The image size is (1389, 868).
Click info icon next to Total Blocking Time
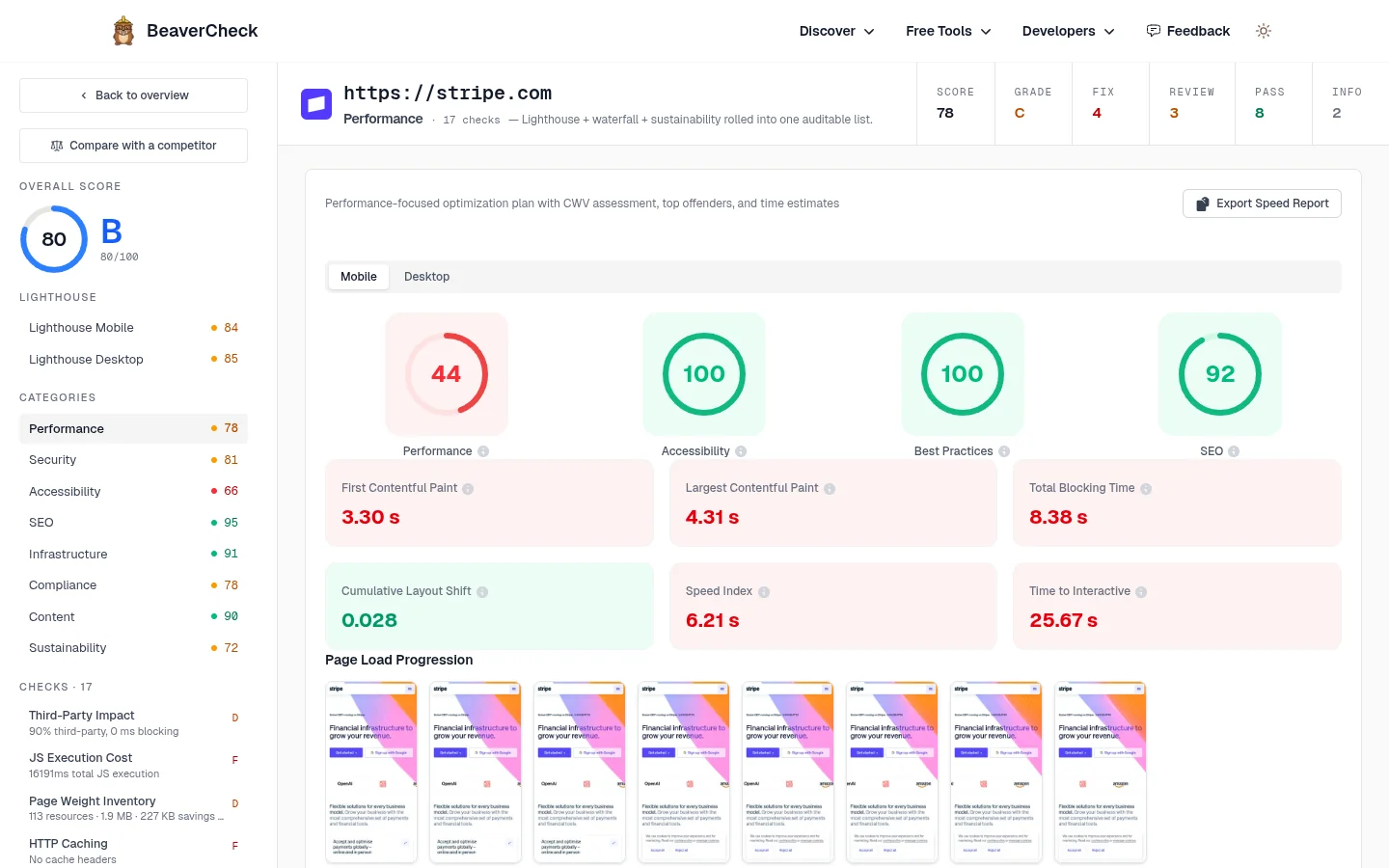click(1146, 489)
